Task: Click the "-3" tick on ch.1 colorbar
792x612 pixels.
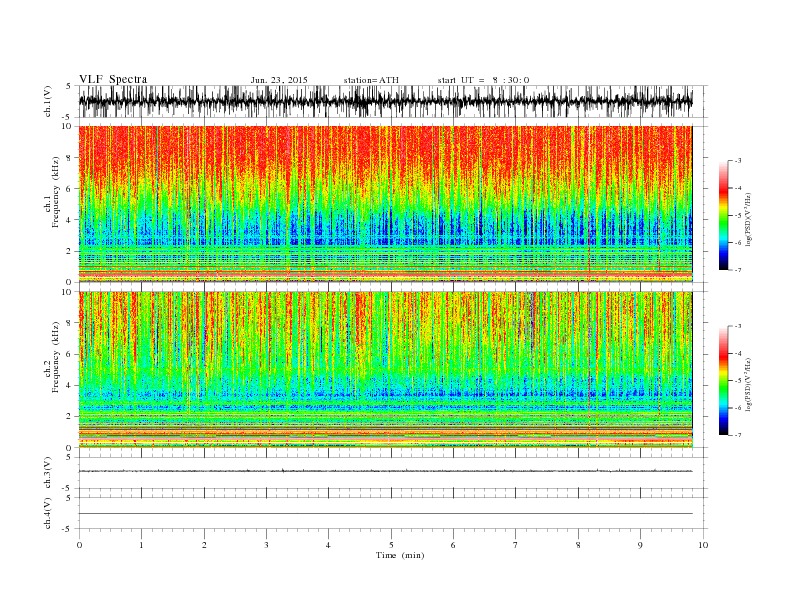Action: (738, 161)
